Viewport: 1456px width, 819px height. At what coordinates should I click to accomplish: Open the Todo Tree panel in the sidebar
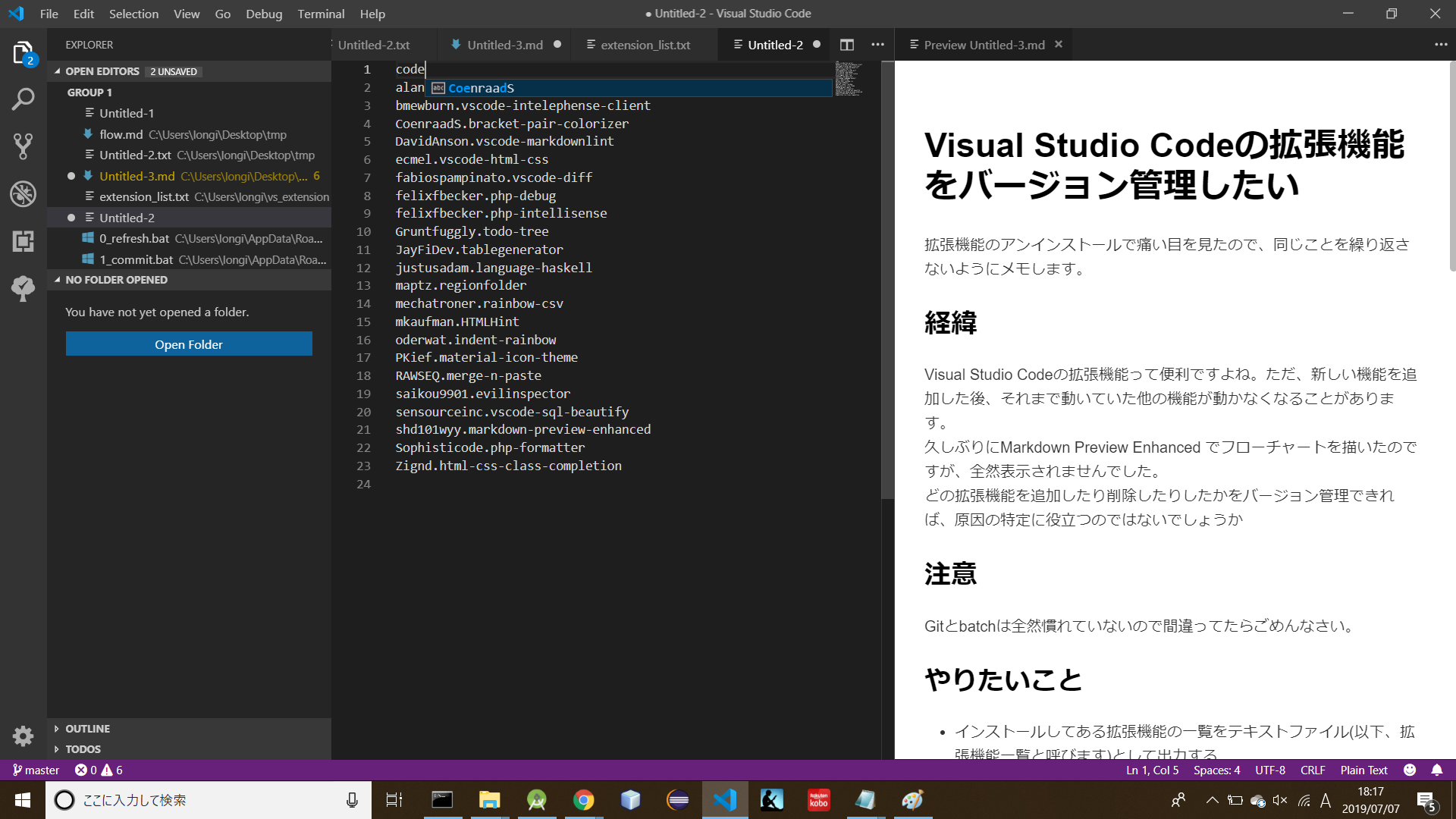(23, 288)
